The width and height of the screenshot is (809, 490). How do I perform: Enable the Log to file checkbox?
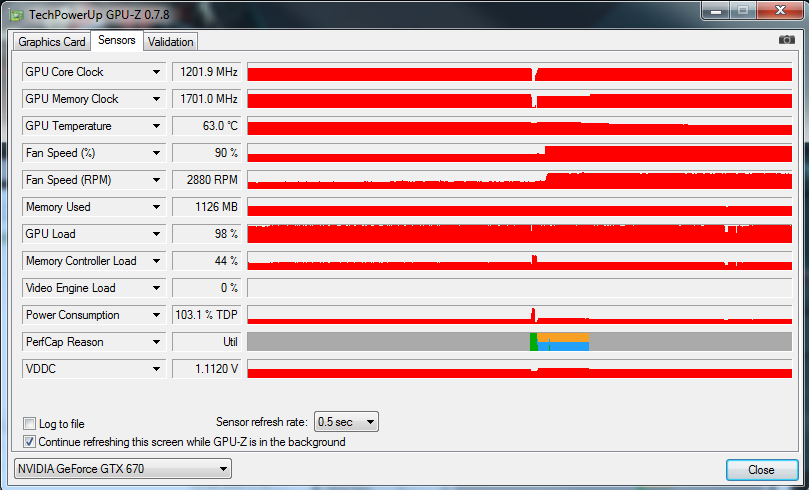coord(29,424)
